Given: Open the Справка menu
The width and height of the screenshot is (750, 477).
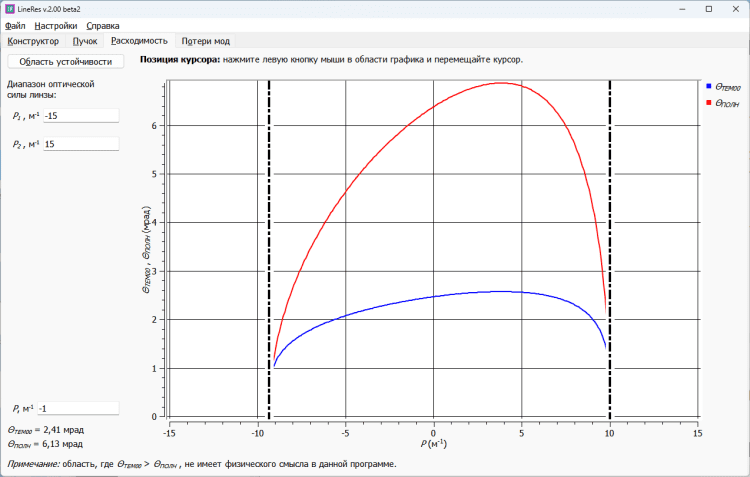Looking at the screenshot, I should point(102,25).
